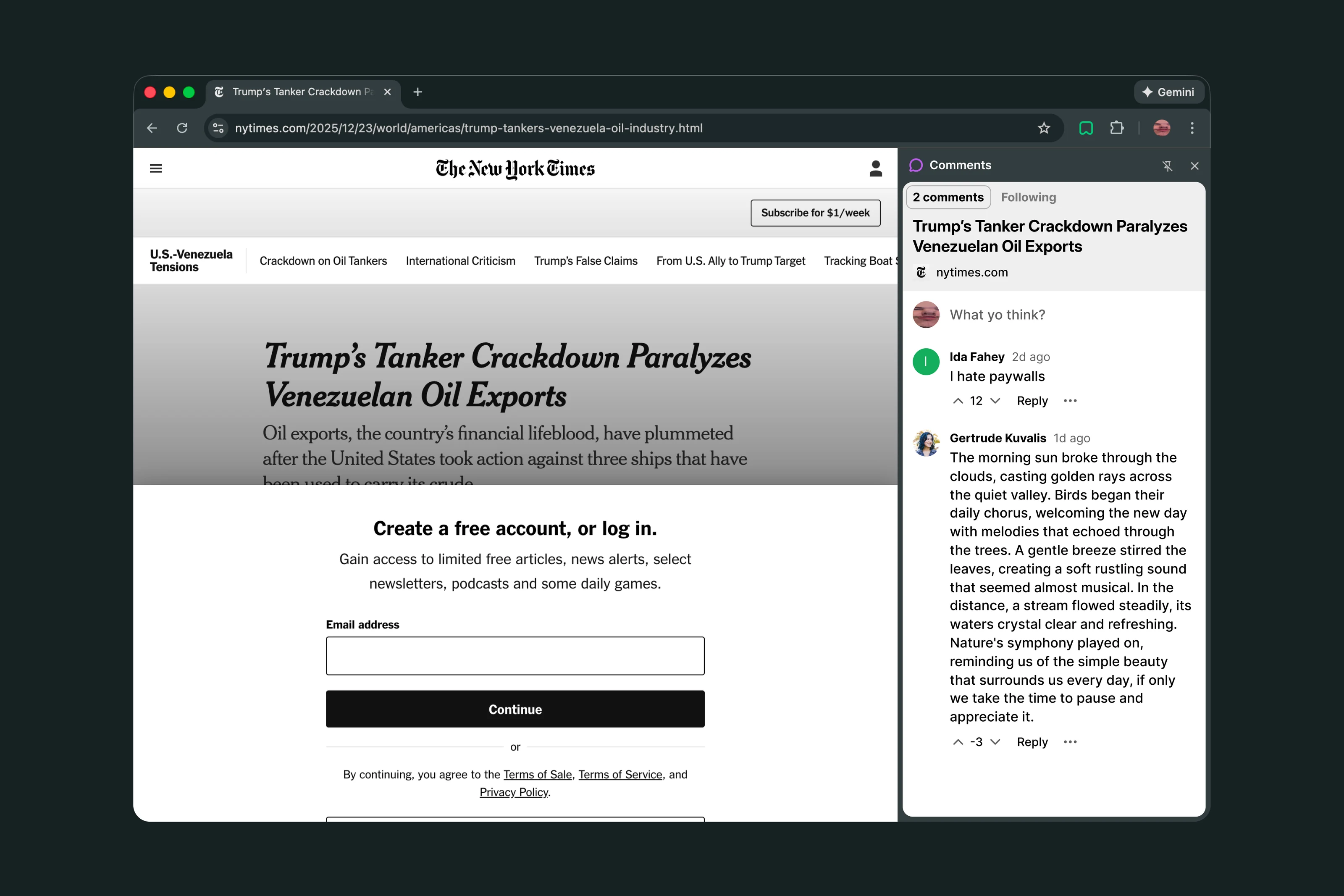Click the -3 vote count
Screen dimensions: 1344x896
point(976,742)
